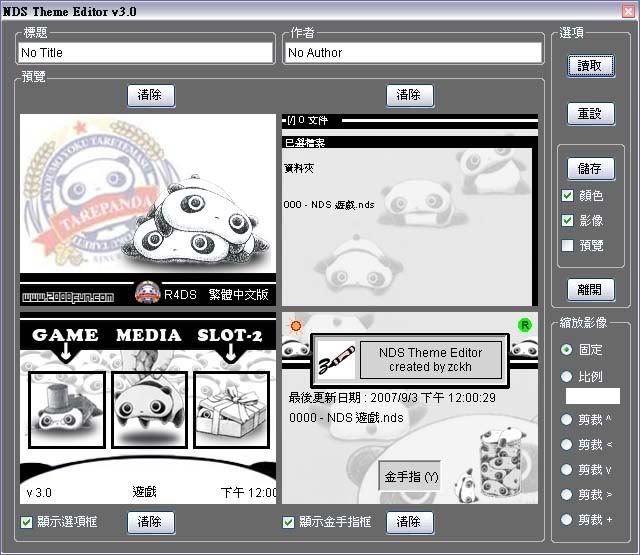Toggle the 顯示選項框 checkbox

pyautogui.click(x=27, y=522)
